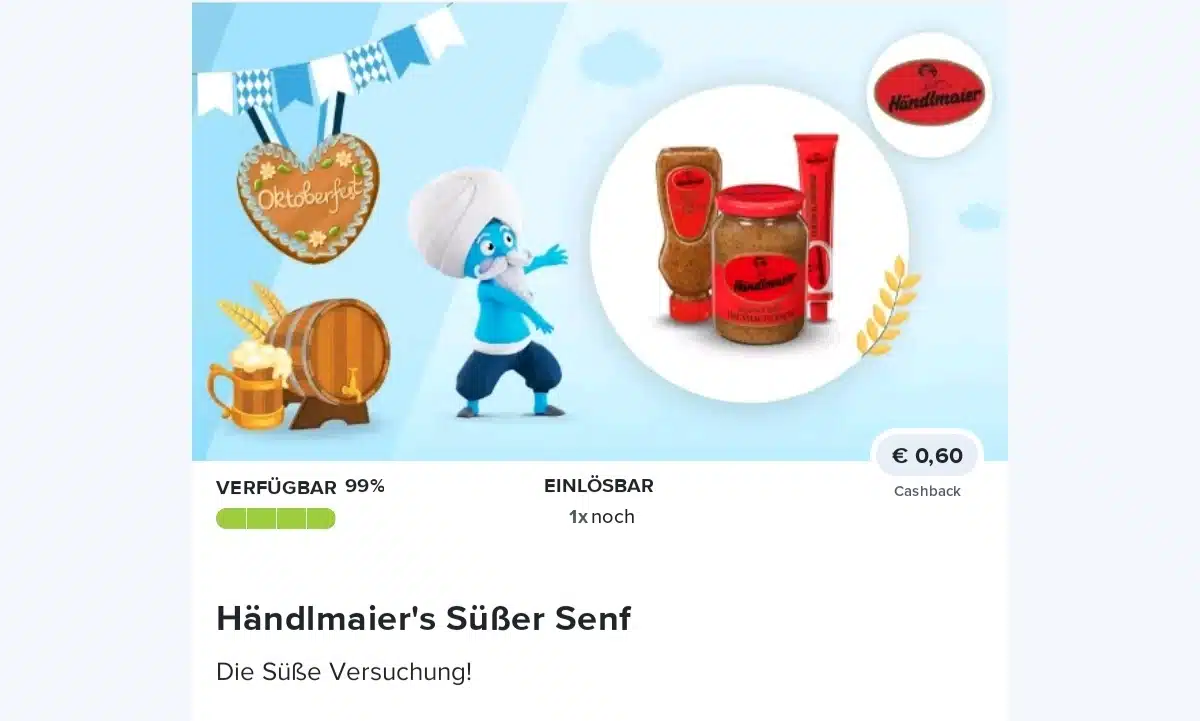Click the round product image circle
The height and width of the screenshot is (721, 1200).
748,243
